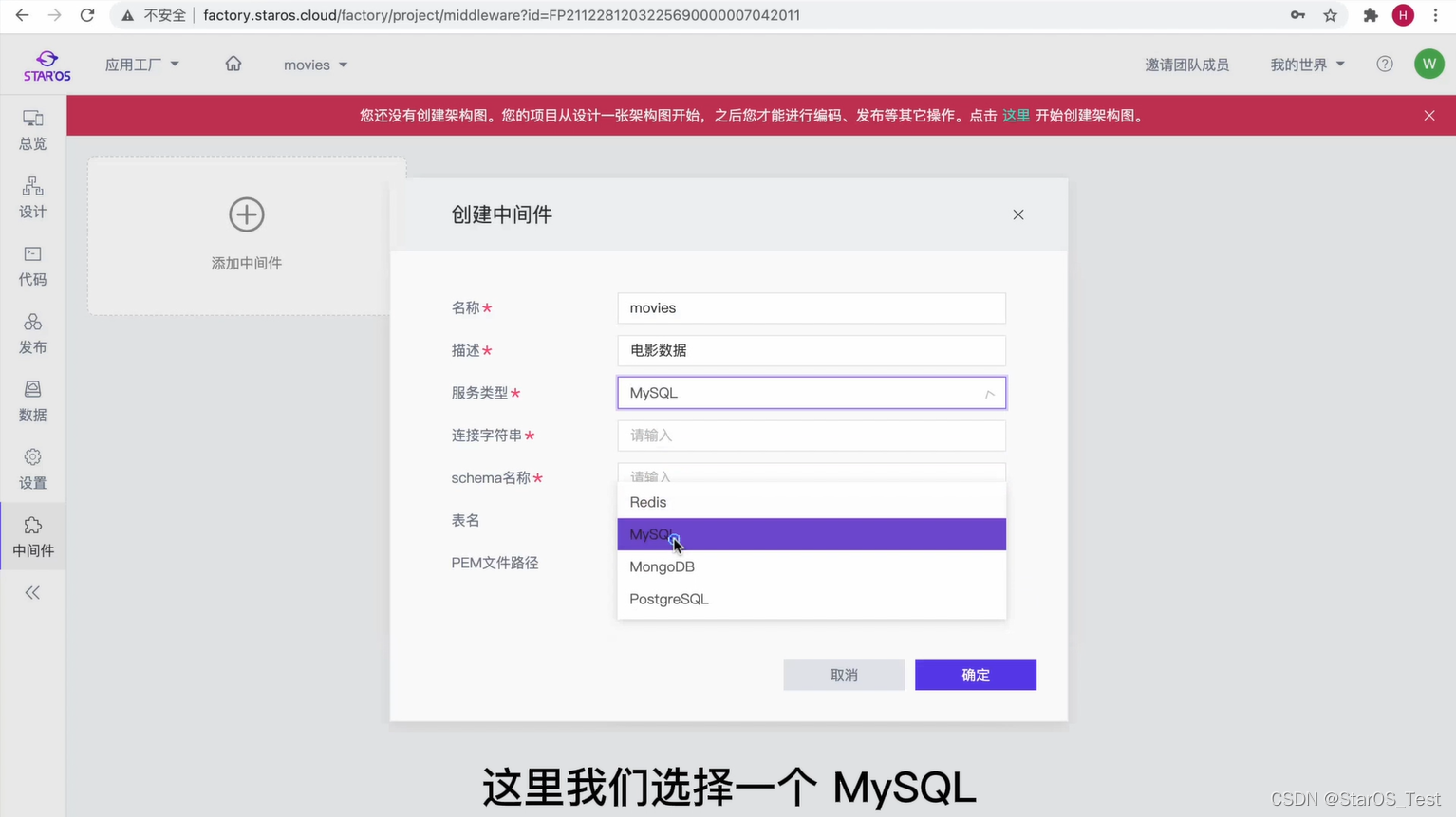The height and width of the screenshot is (817, 1456).
Task: Click the 连接字符串 input field
Action: tap(812, 436)
